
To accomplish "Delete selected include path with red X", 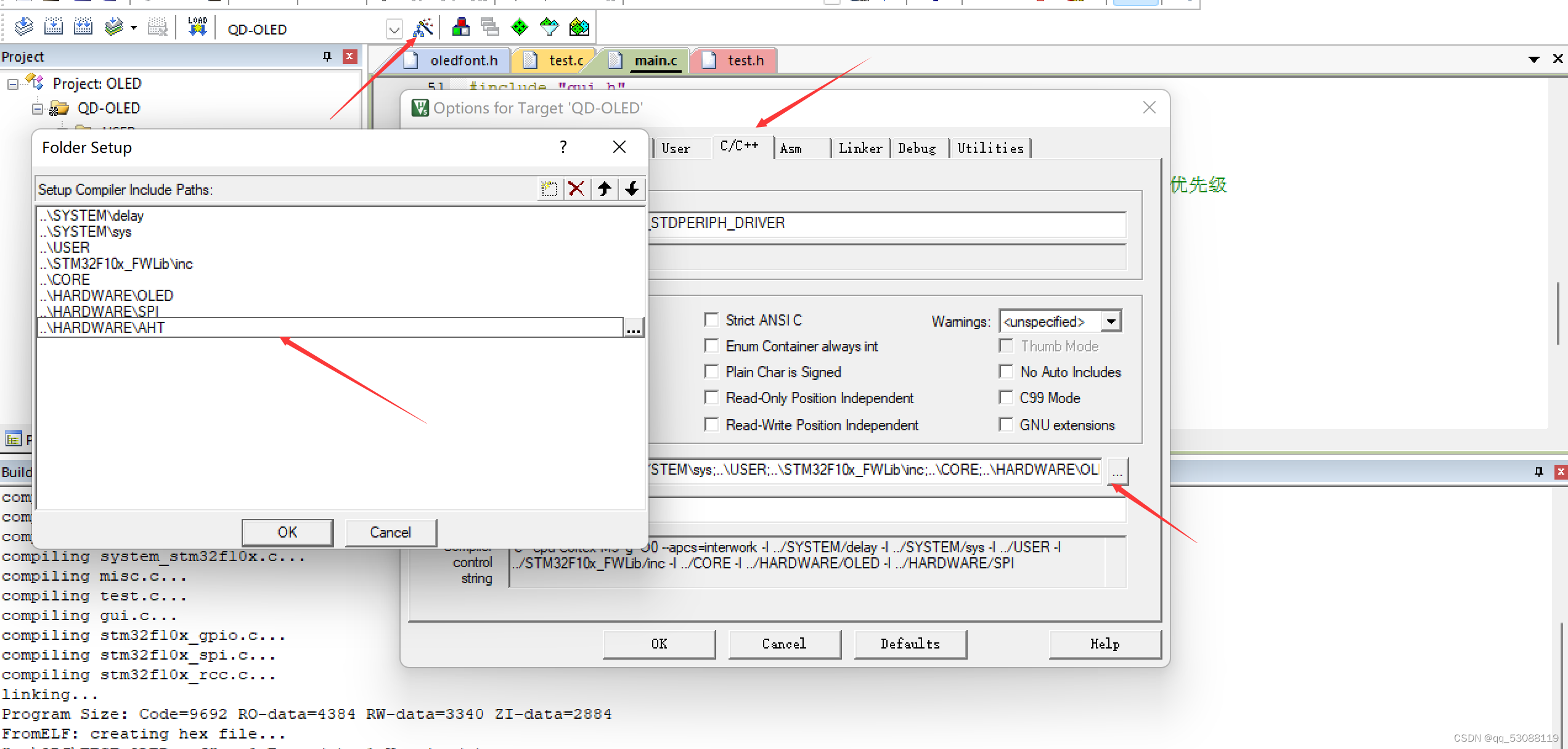I will click(576, 189).
